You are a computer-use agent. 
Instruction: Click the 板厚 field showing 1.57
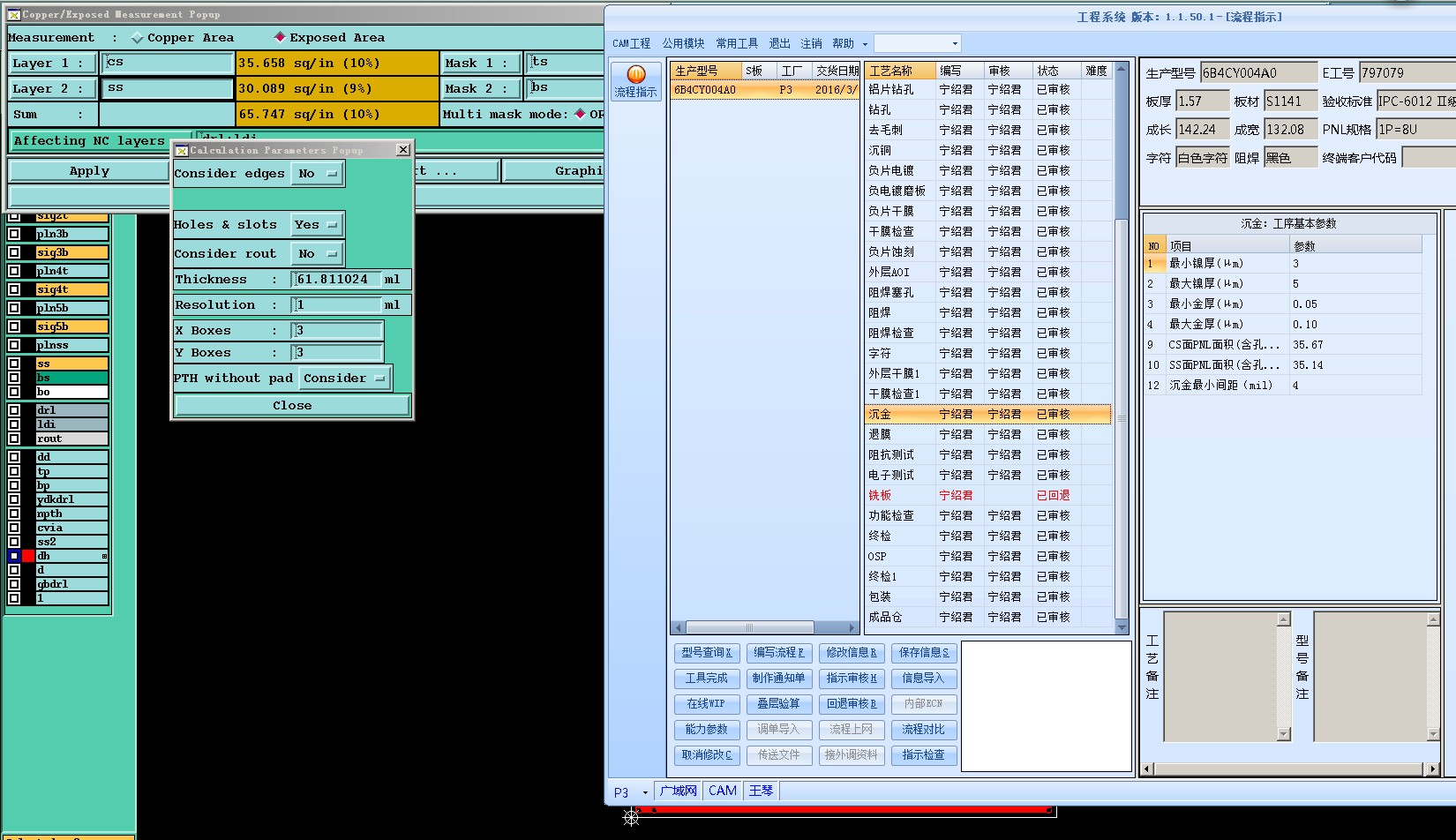tap(1202, 101)
